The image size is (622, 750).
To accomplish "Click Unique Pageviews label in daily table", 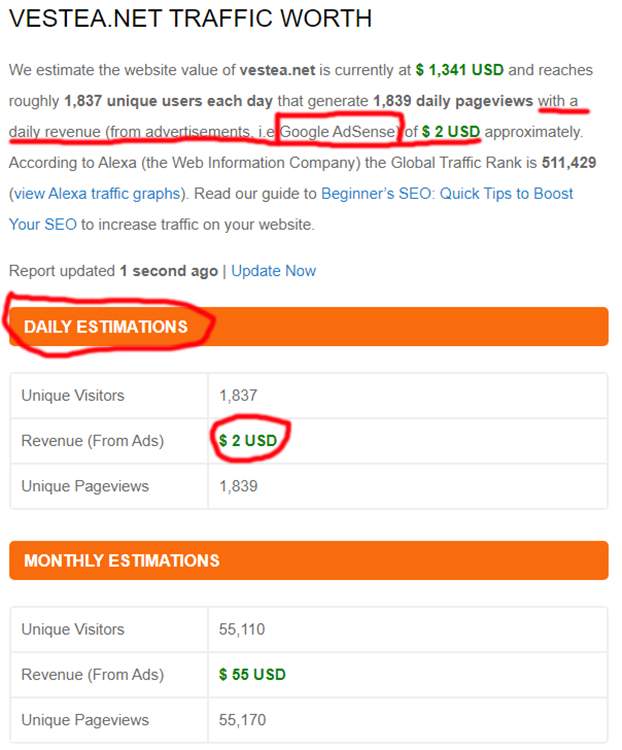I will click(x=85, y=486).
